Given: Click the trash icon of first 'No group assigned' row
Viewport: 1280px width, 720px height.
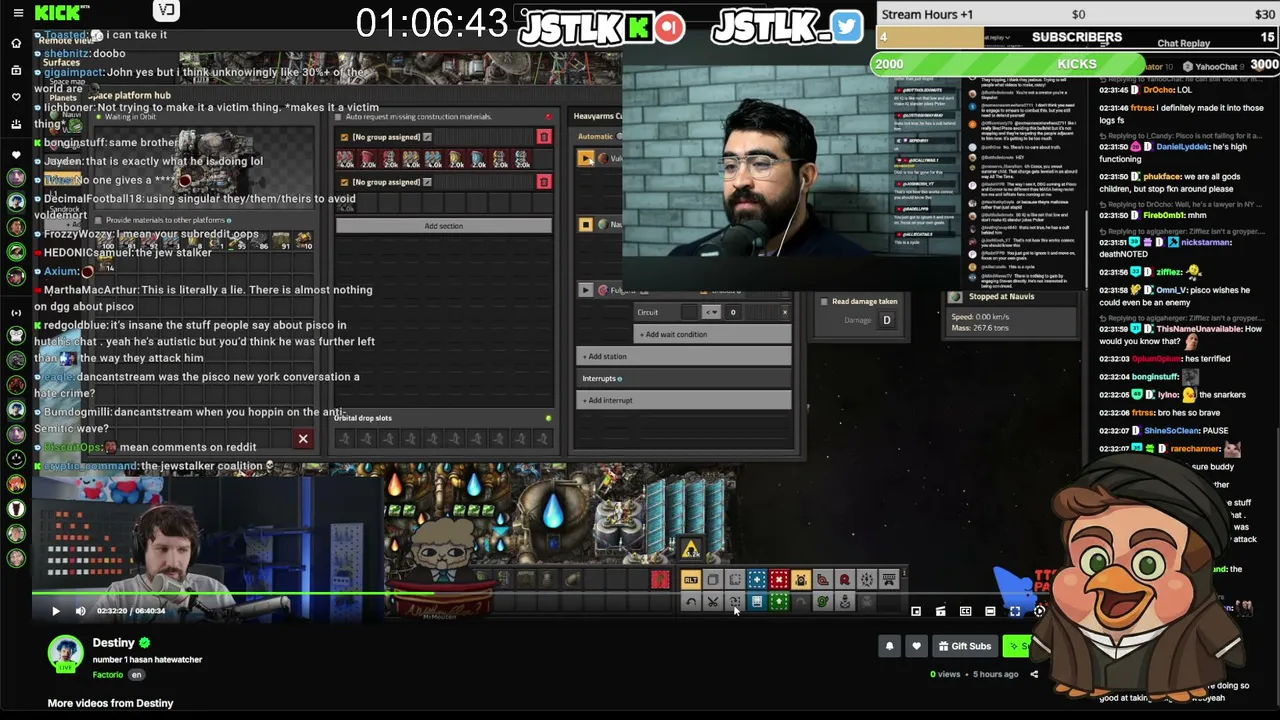Looking at the screenshot, I should 544,137.
